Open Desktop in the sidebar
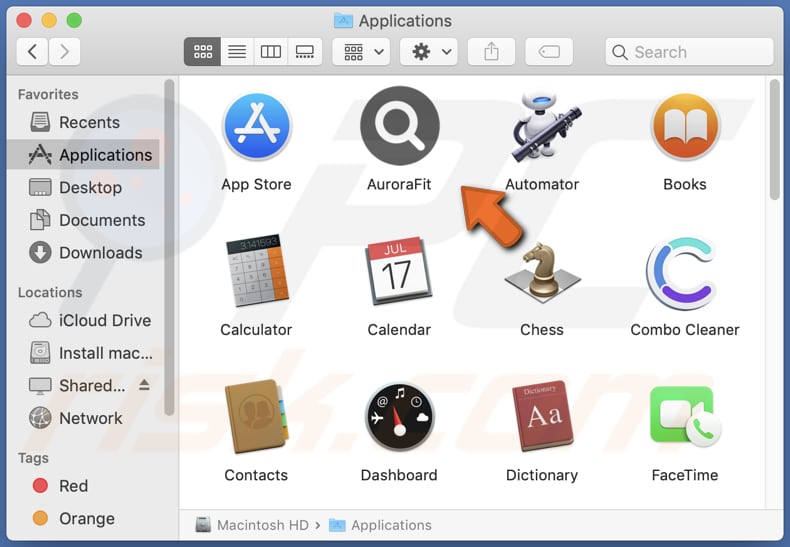Image resolution: width=790 pixels, height=547 pixels. click(83, 187)
